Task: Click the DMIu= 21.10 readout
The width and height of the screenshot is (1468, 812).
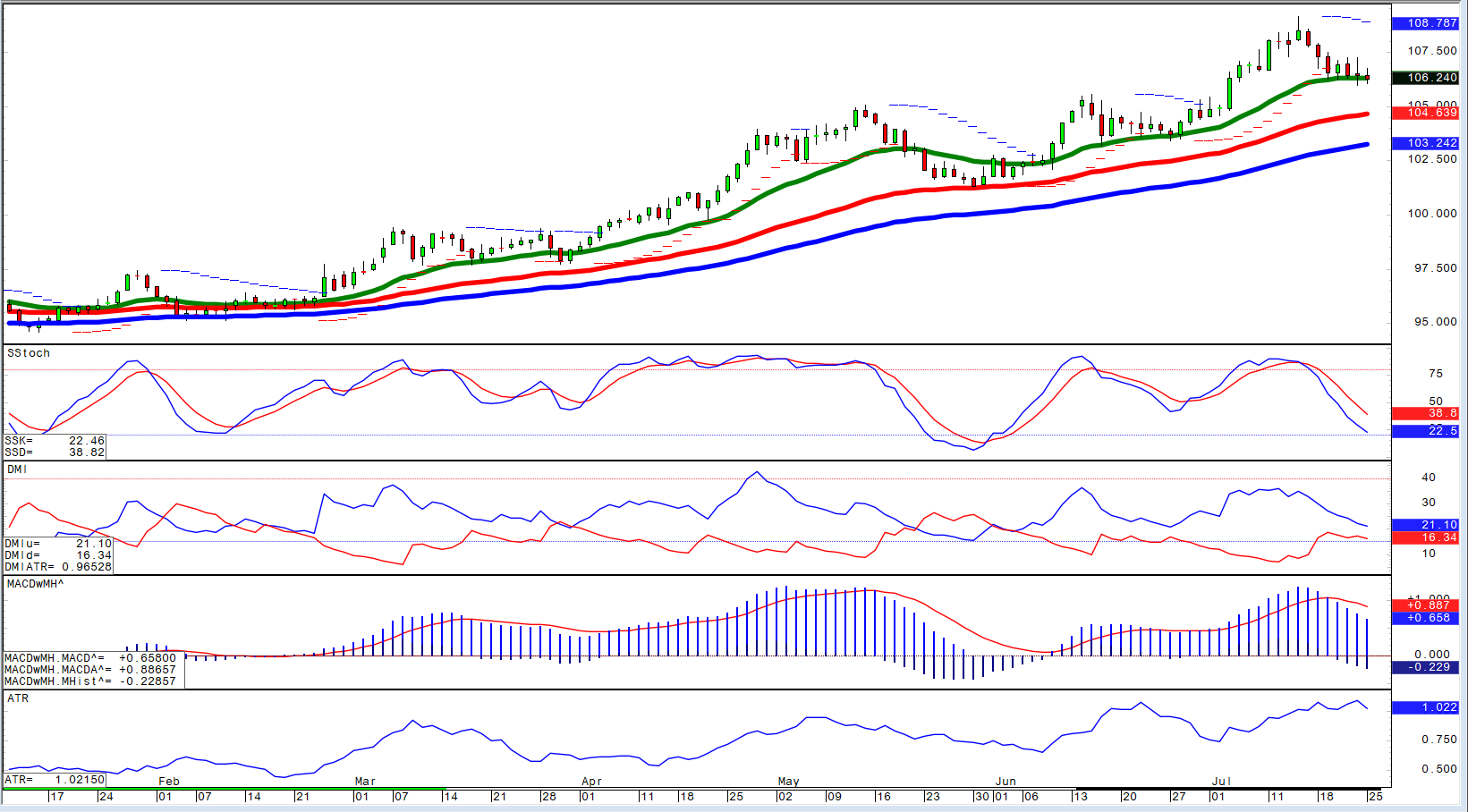Action: 58,544
